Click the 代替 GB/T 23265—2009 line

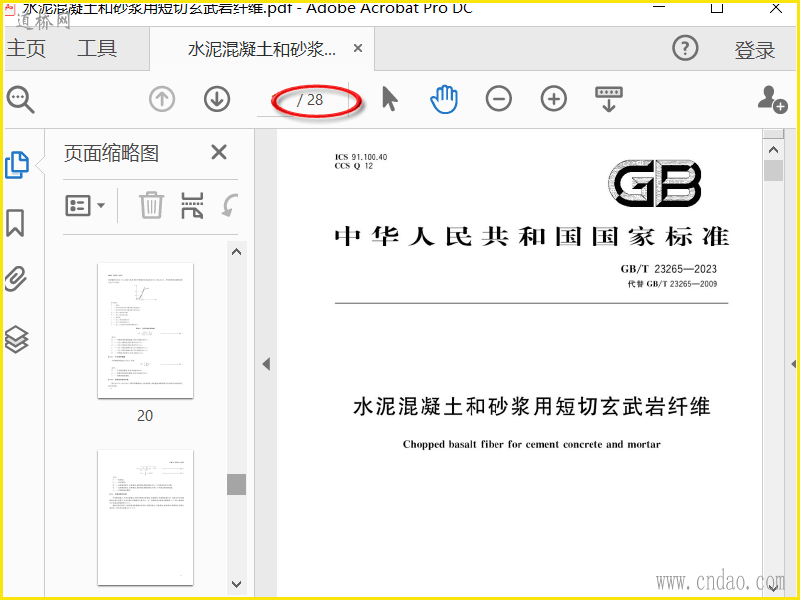[672, 284]
